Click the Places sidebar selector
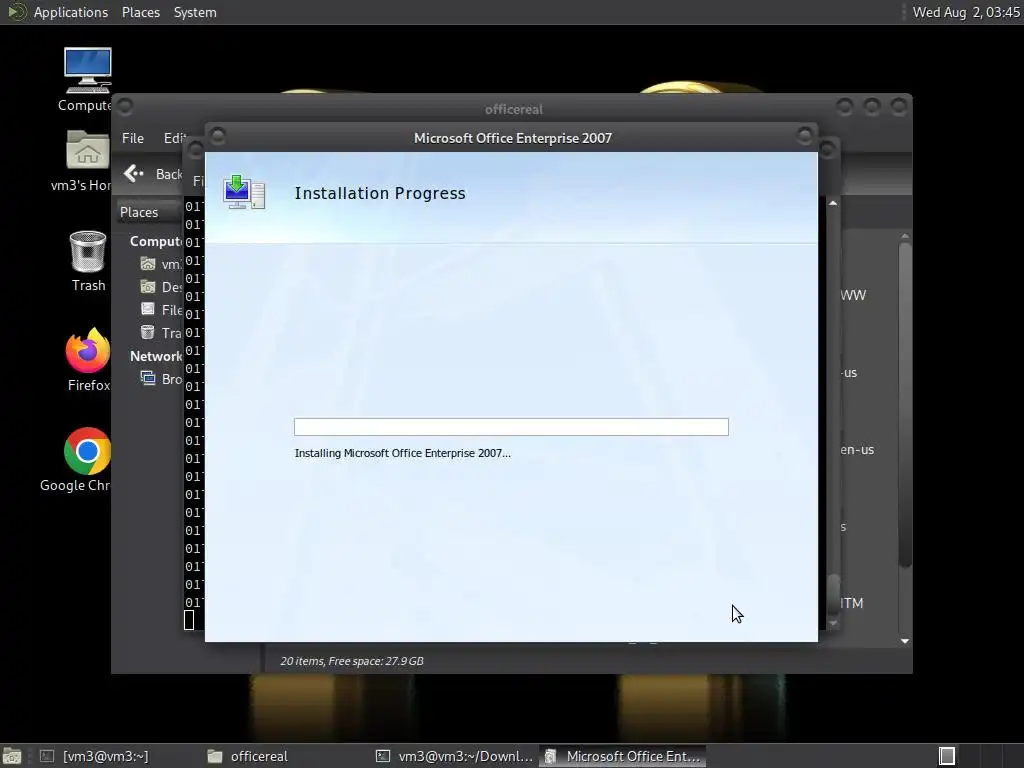 point(149,212)
